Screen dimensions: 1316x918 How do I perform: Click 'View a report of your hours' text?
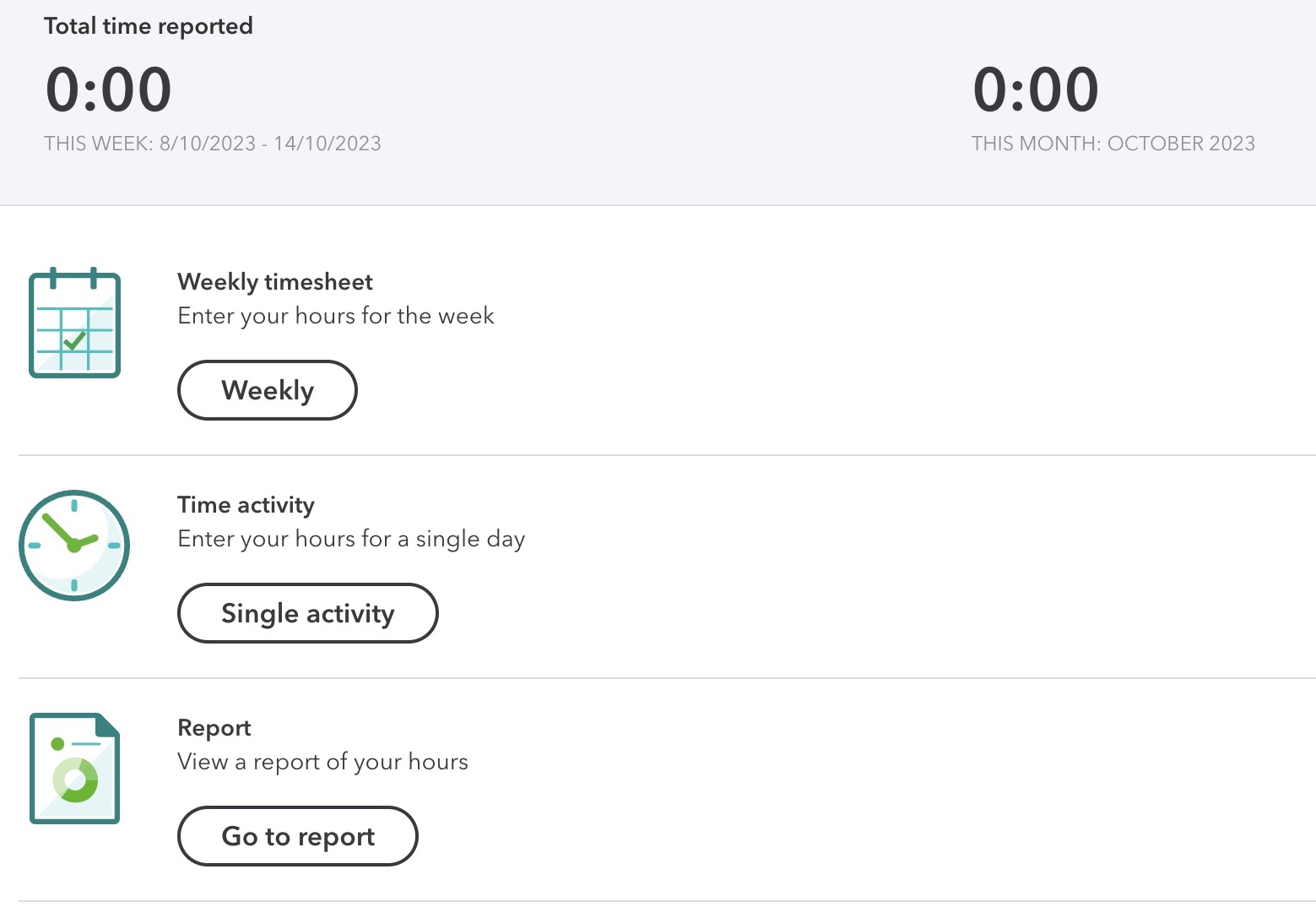point(322,762)
